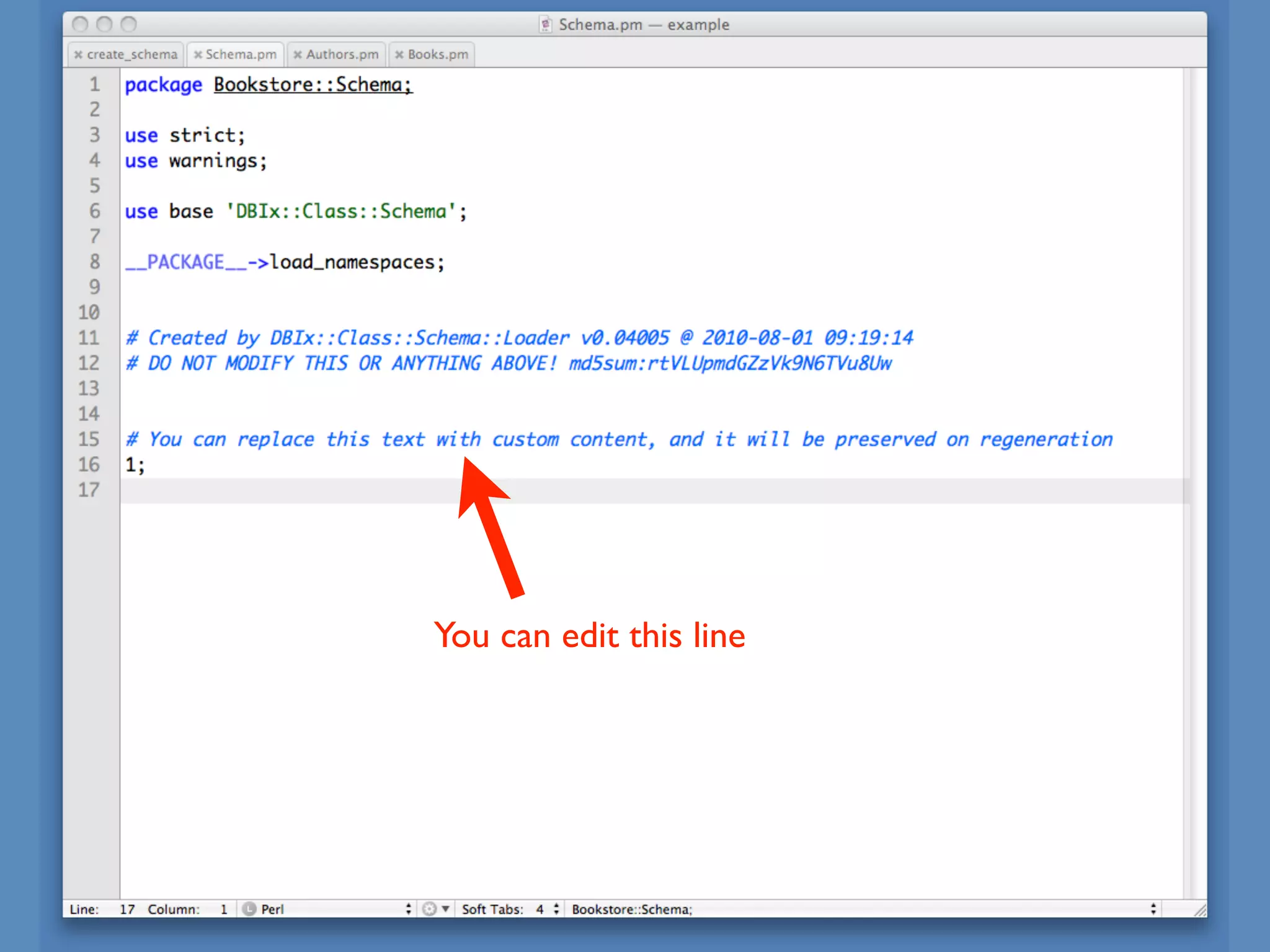This screenshot has height=952, width=1270.
Task: Close the Books.pm tab with its x icon
Action: point(399,55)
